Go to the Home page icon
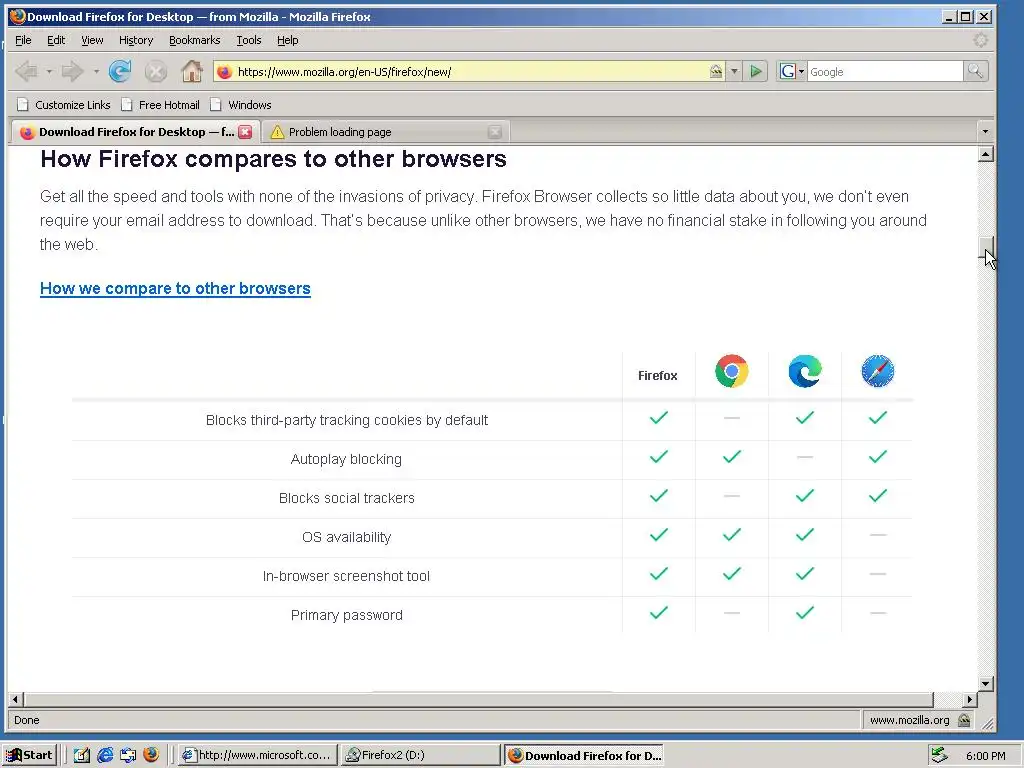 point(191,71)
